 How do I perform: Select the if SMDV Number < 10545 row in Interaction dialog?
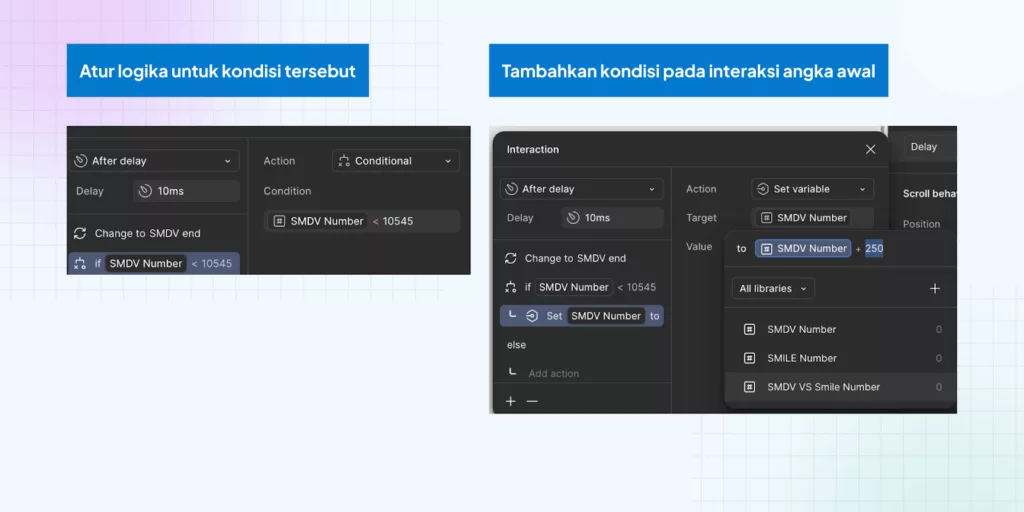click(581, 287)
